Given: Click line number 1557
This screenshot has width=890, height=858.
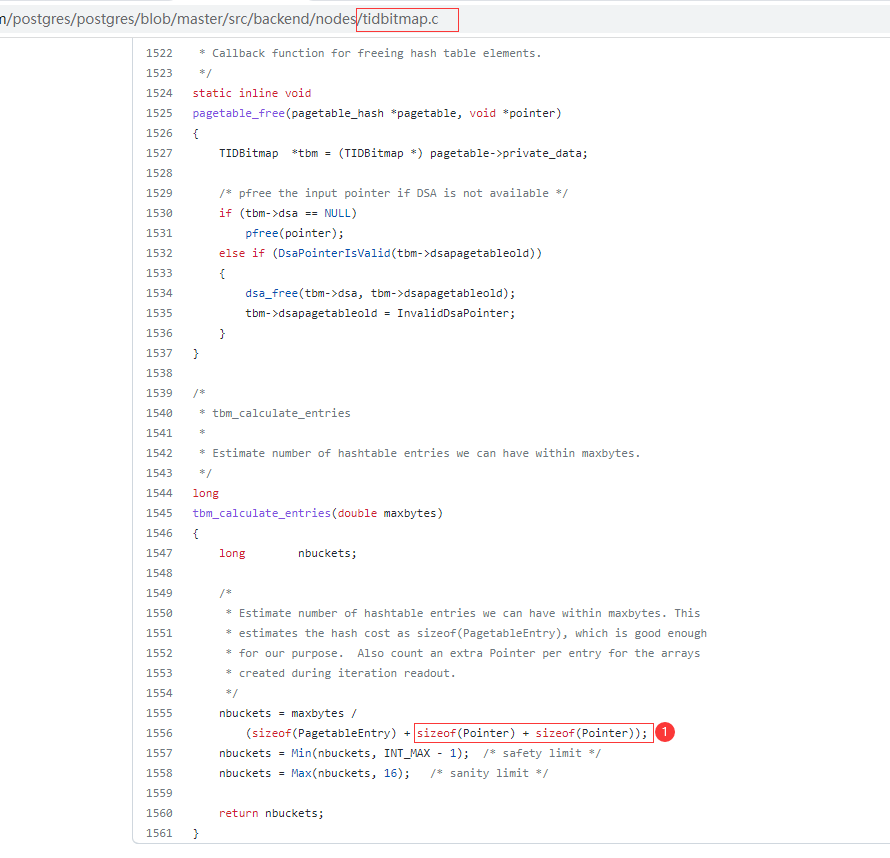Looking at the screenshot, I should tap(159, 753).
